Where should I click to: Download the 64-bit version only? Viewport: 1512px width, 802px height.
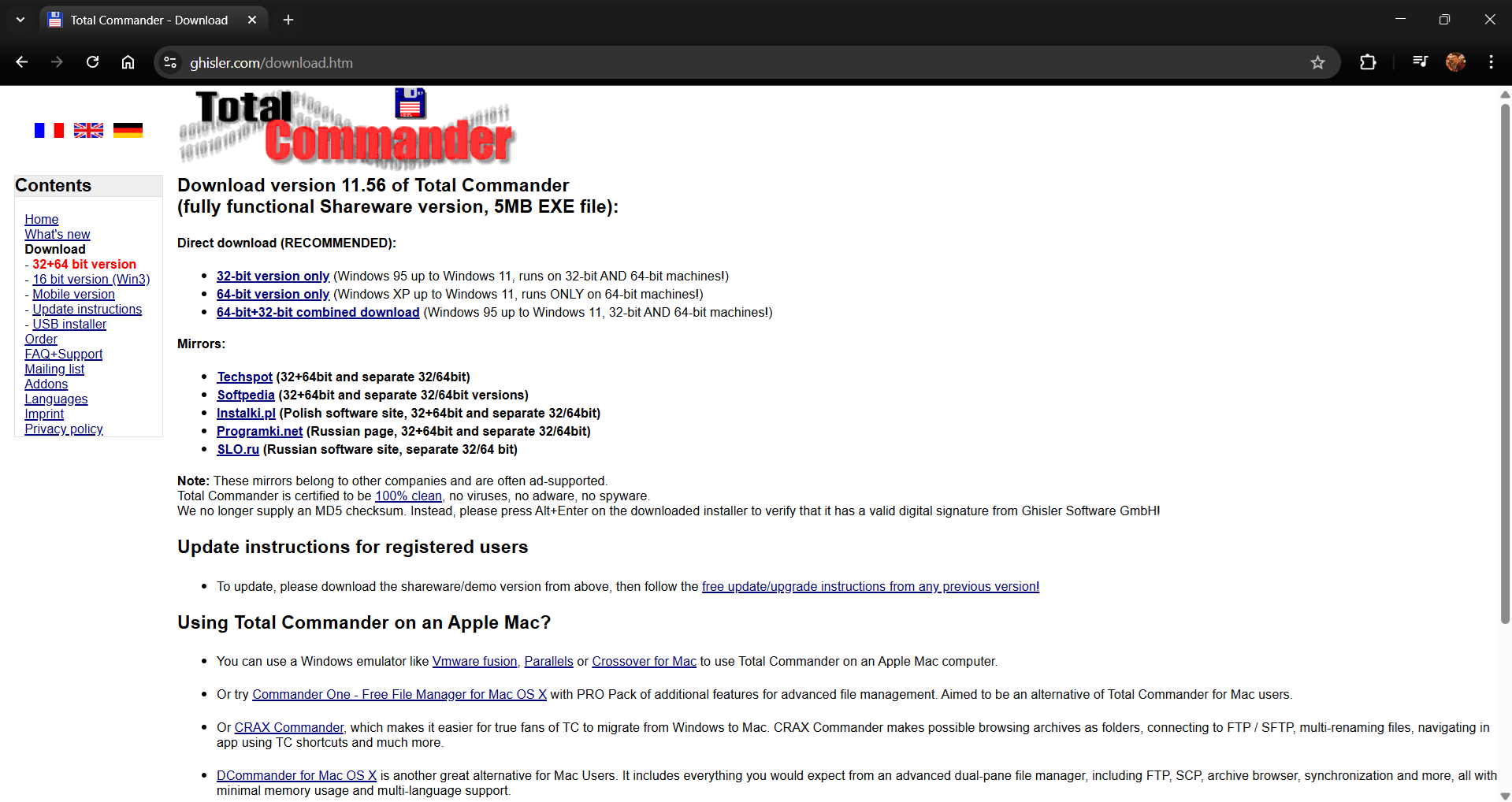pyautogui.click(x=273, y=294)
